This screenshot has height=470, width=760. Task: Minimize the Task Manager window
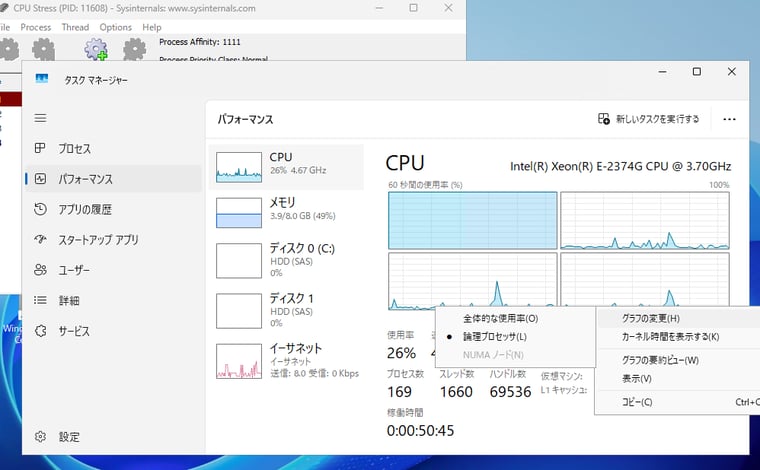tap(663, 72)
